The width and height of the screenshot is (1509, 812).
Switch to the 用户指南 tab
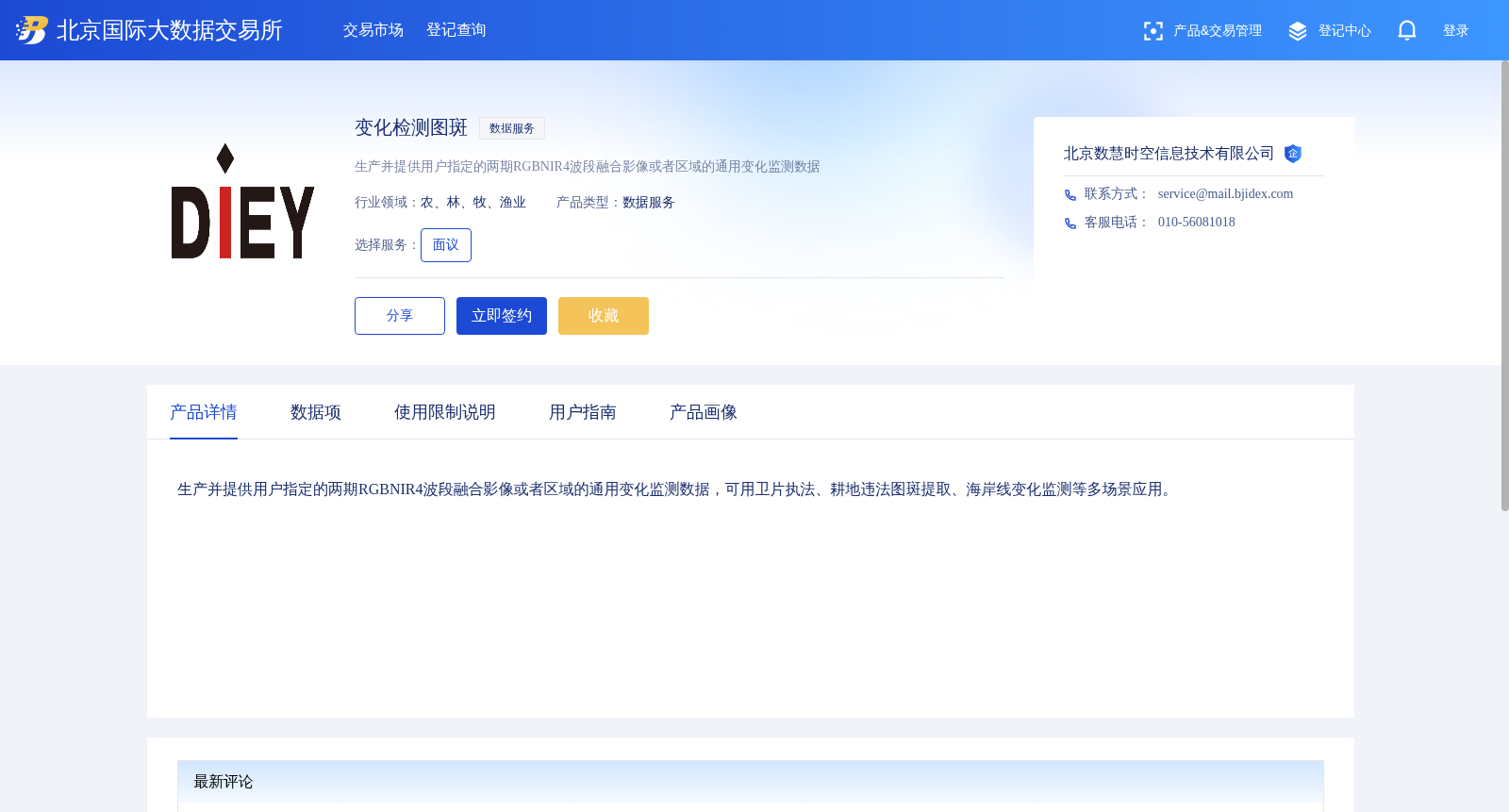tap(583, 412)
